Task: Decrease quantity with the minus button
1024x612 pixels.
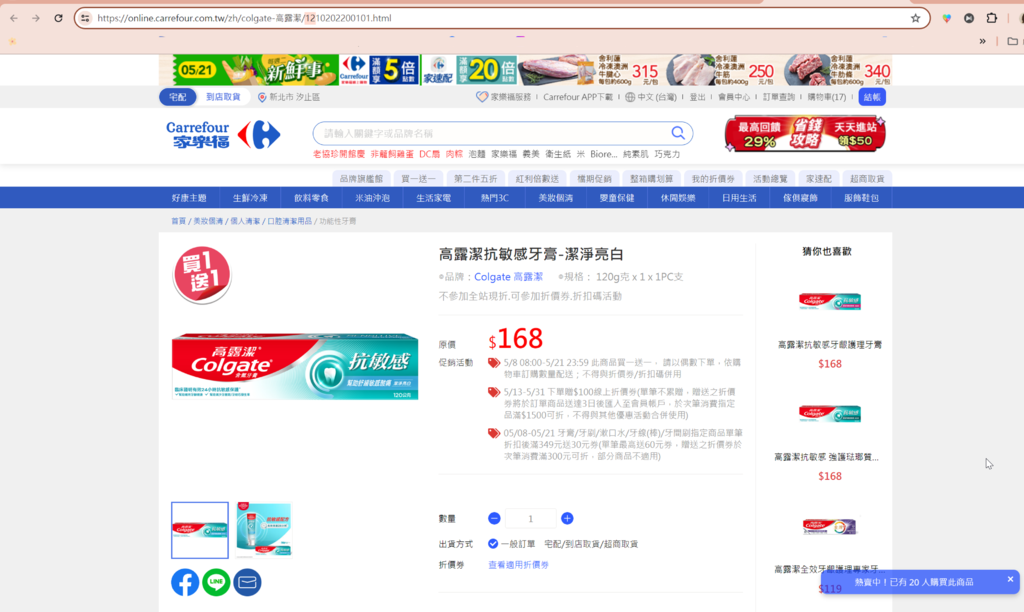Action: tap(494, 518)
